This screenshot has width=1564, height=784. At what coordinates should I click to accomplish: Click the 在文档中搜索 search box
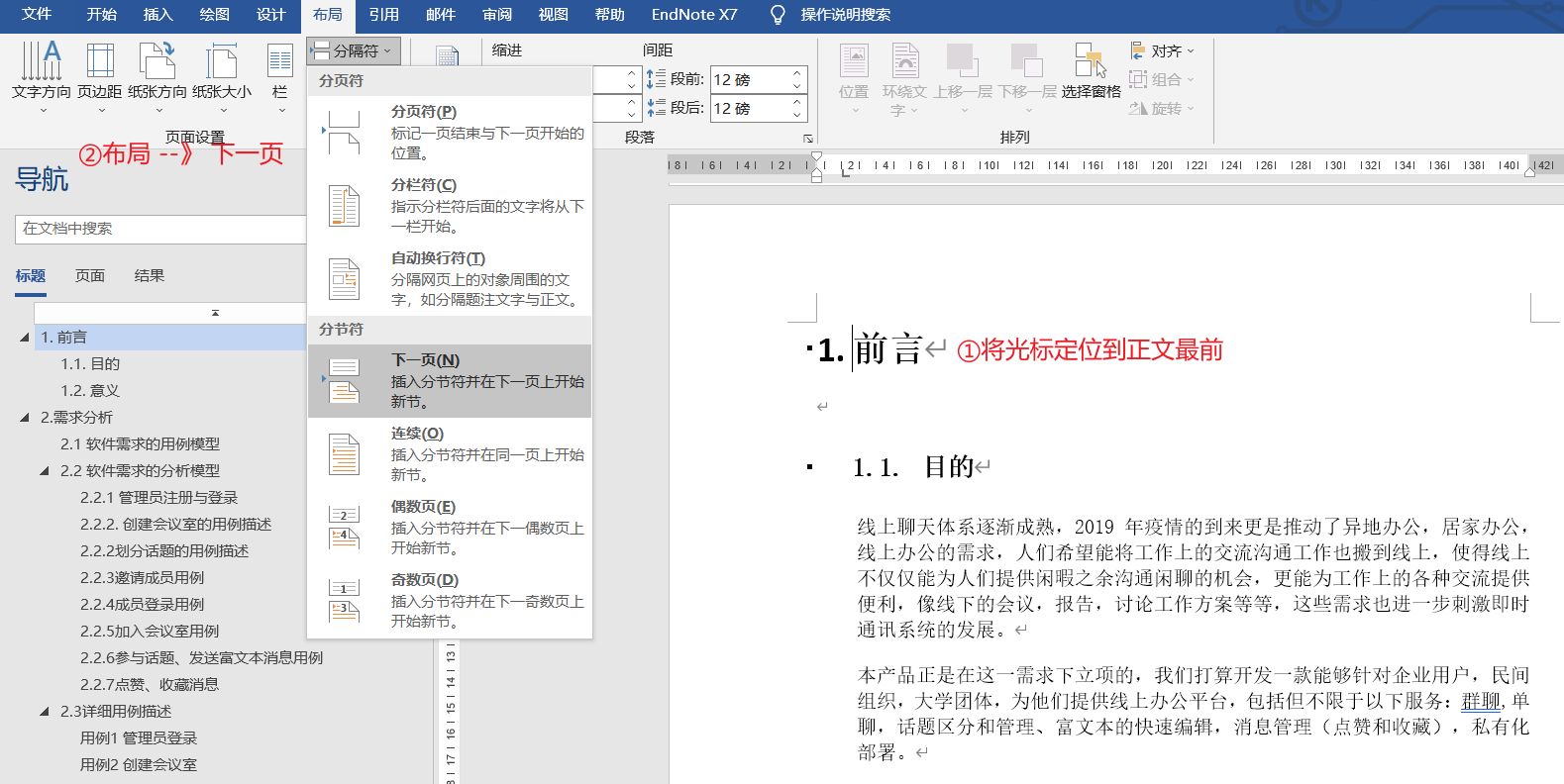coord(161,229)
